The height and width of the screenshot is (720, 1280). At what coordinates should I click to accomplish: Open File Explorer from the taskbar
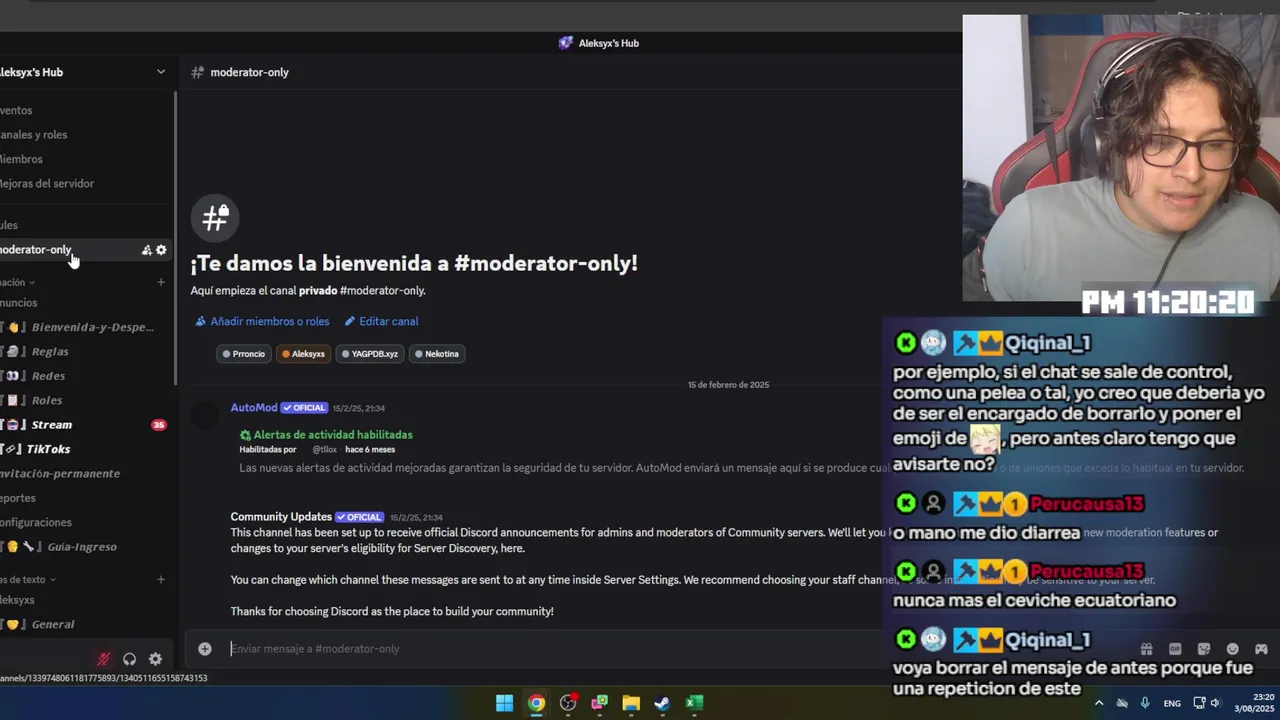(x=631, y=703)
